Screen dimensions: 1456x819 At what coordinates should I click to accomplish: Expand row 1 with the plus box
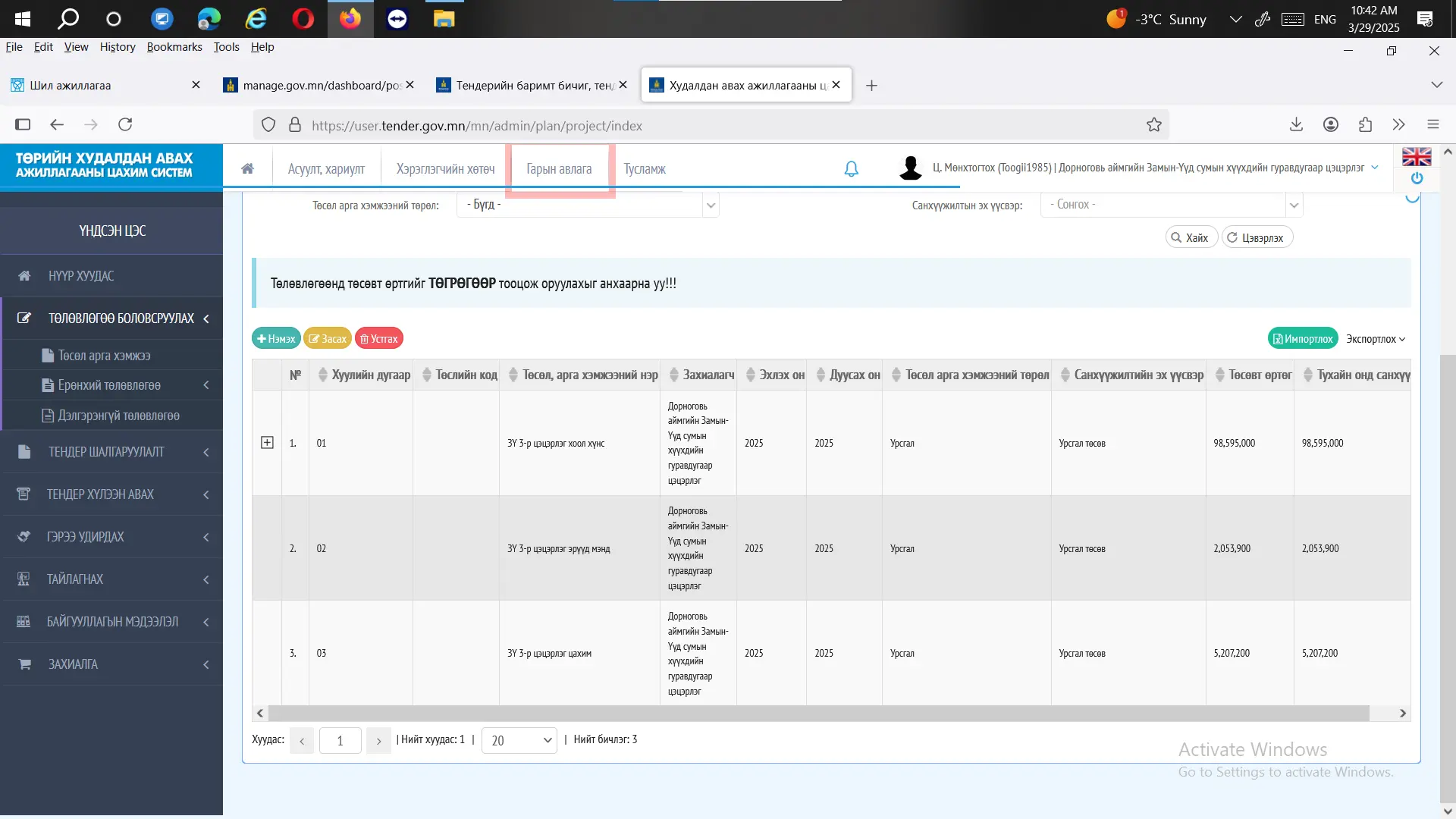coord(267,442)
